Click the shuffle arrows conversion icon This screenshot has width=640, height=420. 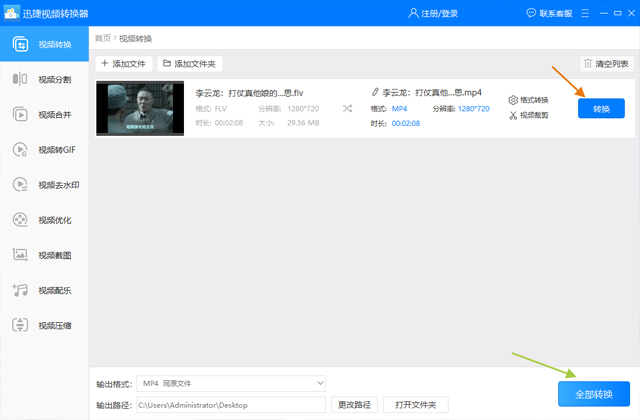[347, 108]
